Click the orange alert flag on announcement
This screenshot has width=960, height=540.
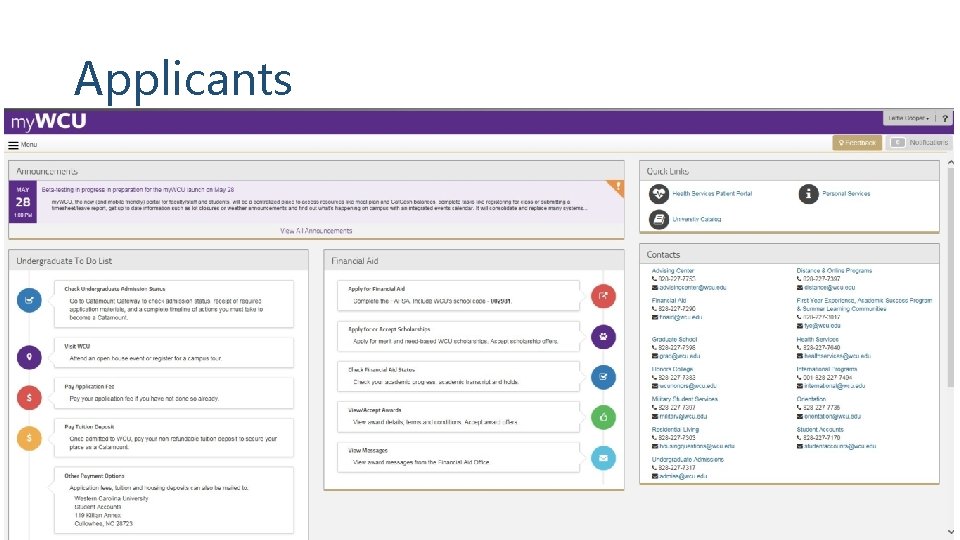pos(616,187)
